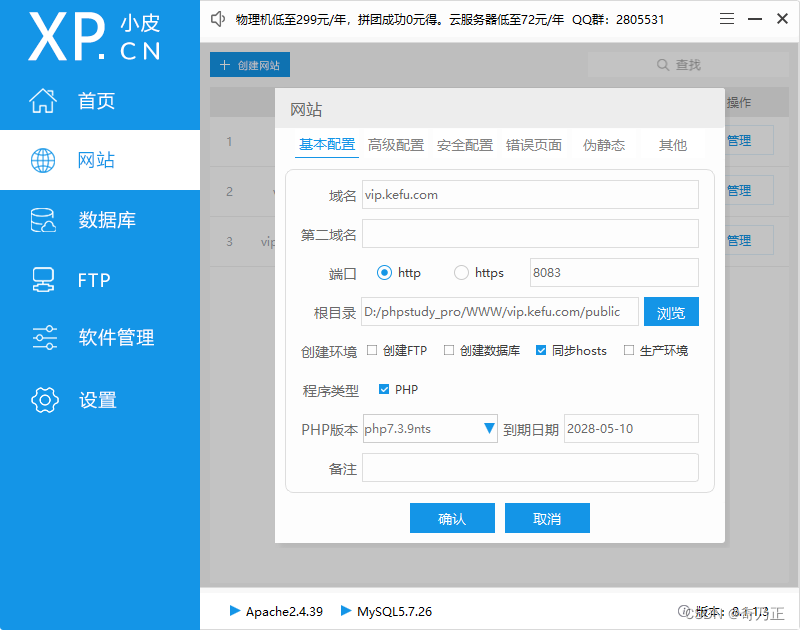Screen dimensions: 800x630
Task: Click the 备注 remarks input field
Action: click(530, 467)
